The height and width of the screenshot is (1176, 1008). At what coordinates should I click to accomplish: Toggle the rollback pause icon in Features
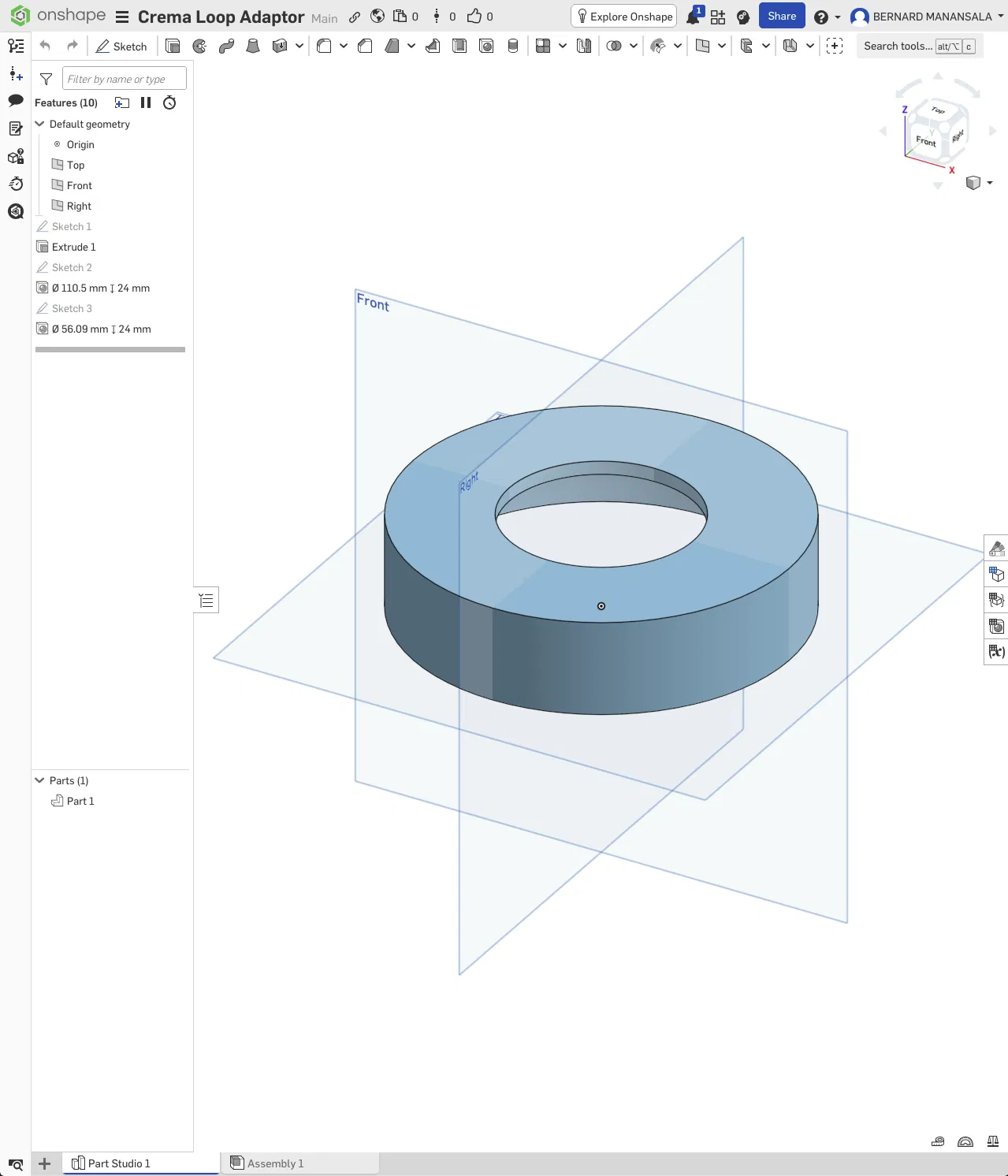(146, 102)
